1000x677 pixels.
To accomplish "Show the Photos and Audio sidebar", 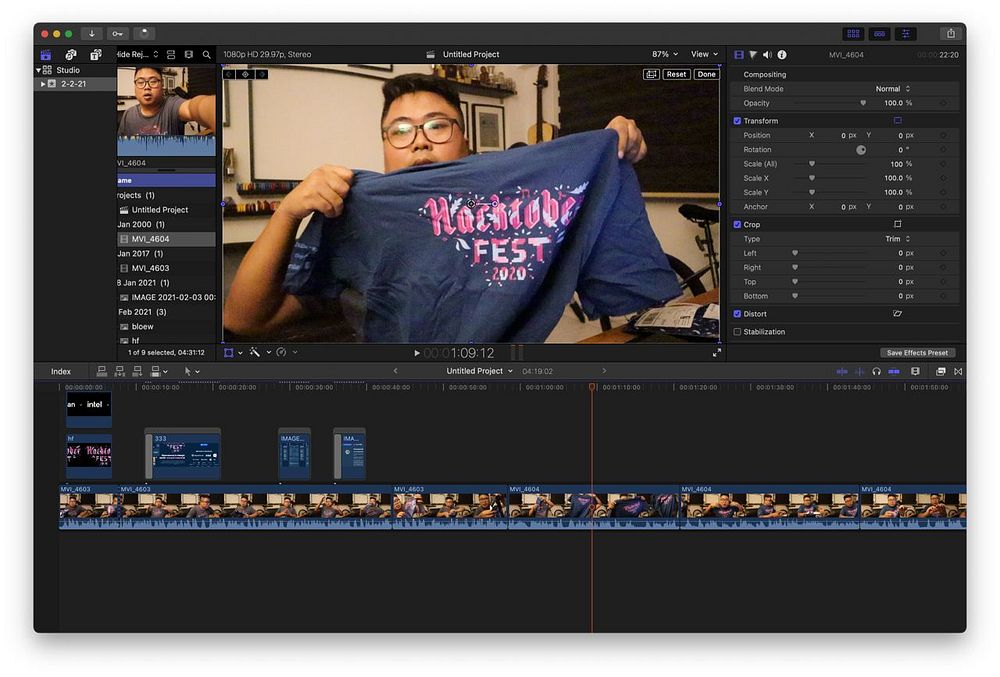I will (x=71, y=55).
